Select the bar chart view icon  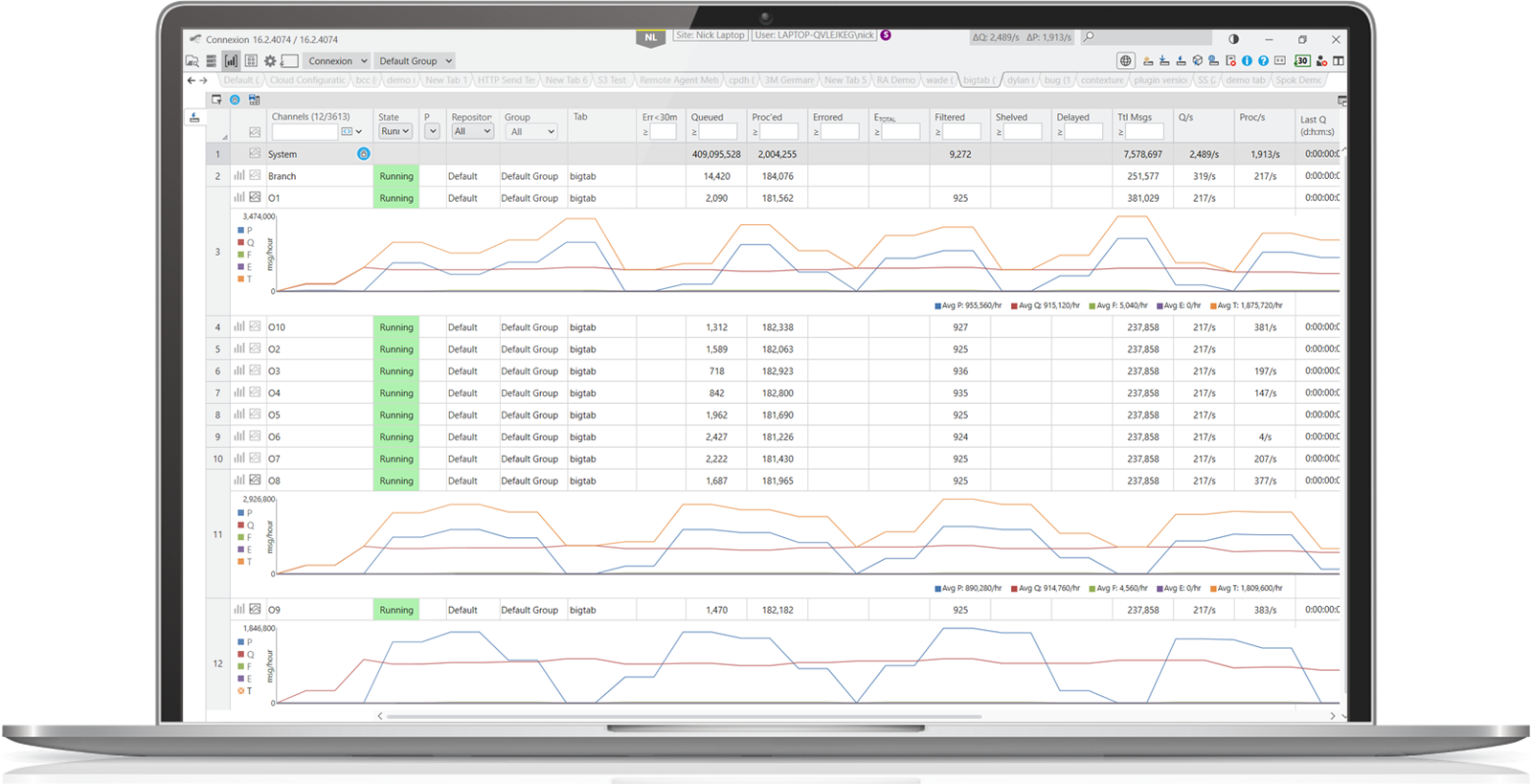click(231, 61)
